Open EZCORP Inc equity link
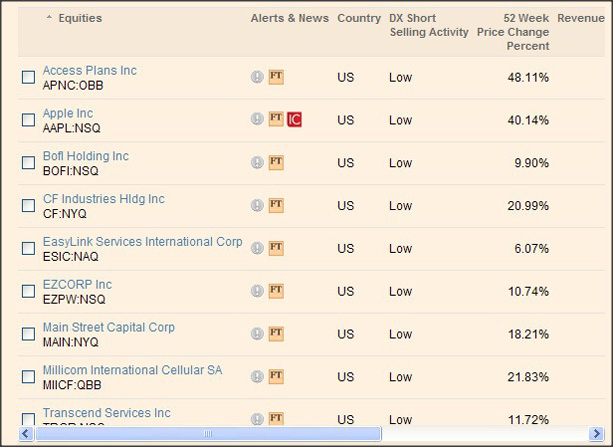613x447 pixels. point(77,284)
